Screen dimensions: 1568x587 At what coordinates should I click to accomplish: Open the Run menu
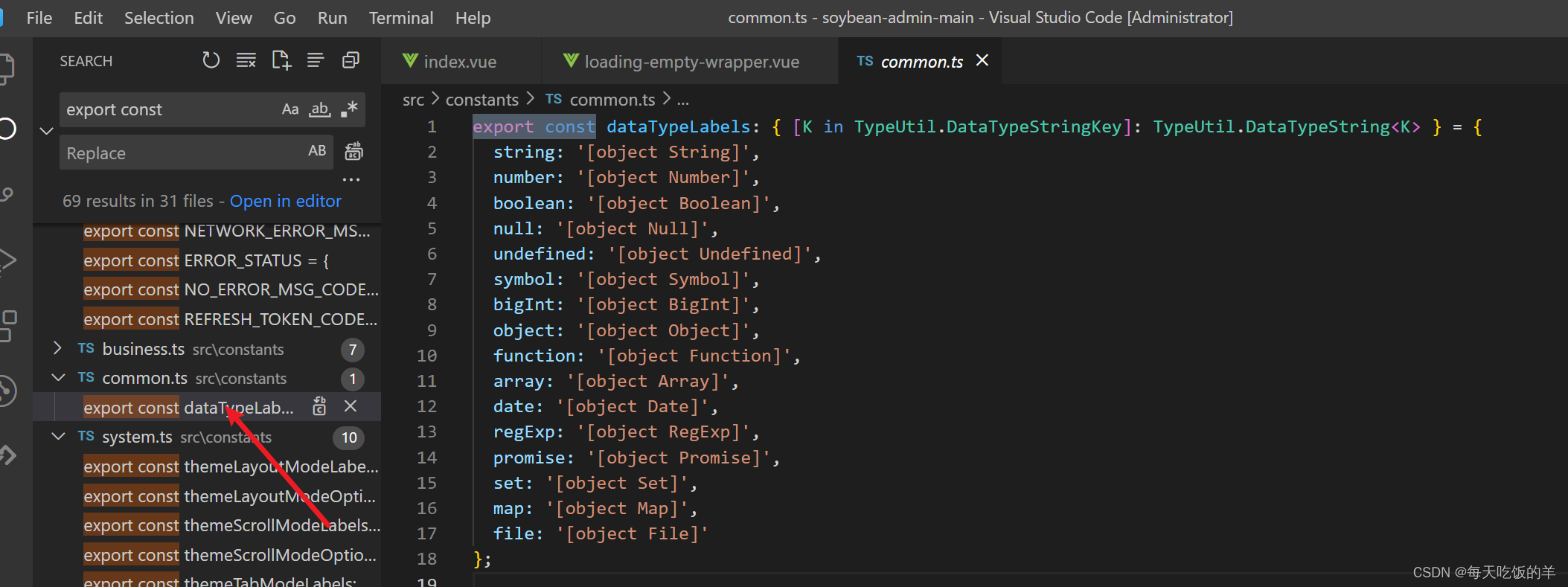click(x=332, y=18)
